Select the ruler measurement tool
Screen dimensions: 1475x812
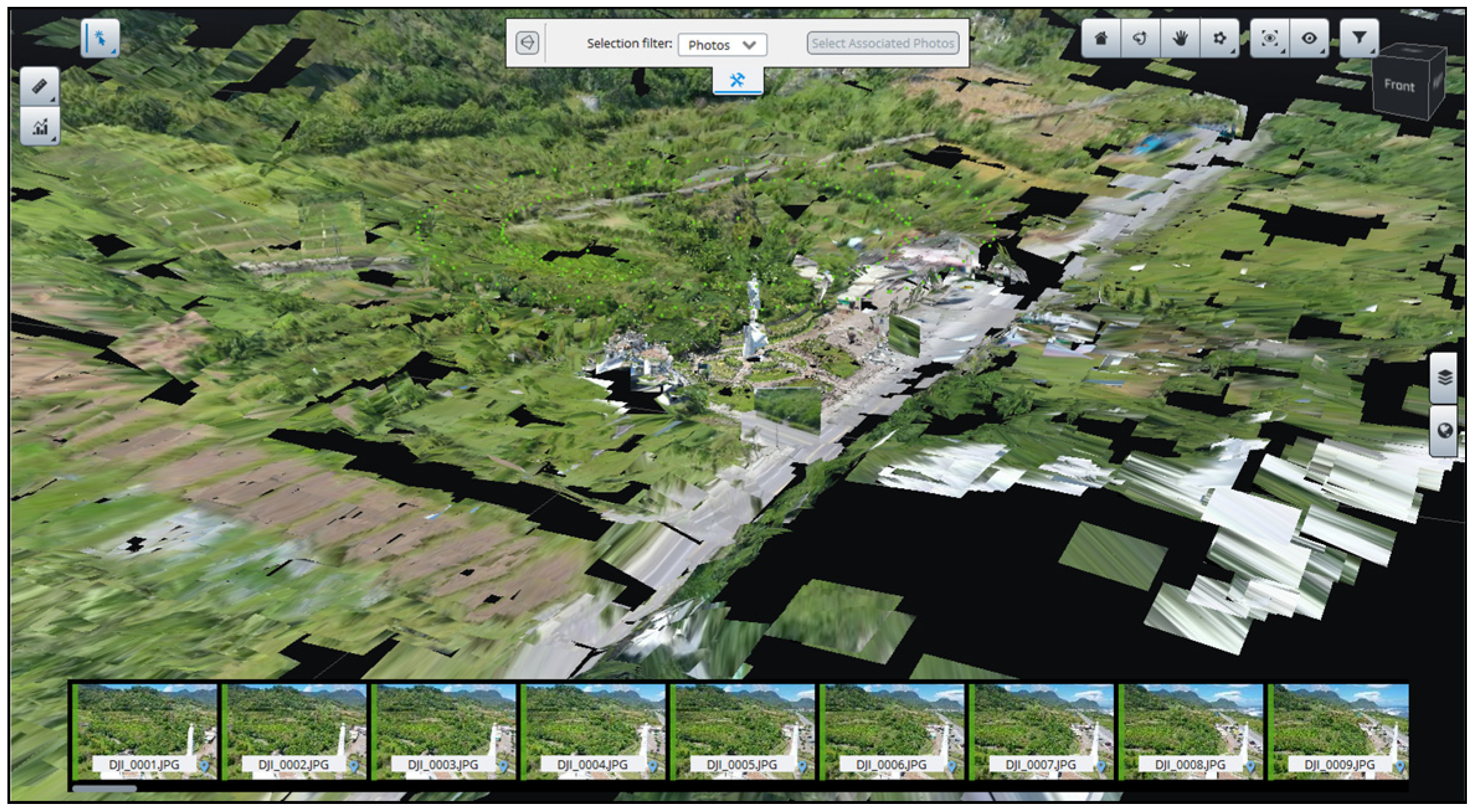[39, 86]
